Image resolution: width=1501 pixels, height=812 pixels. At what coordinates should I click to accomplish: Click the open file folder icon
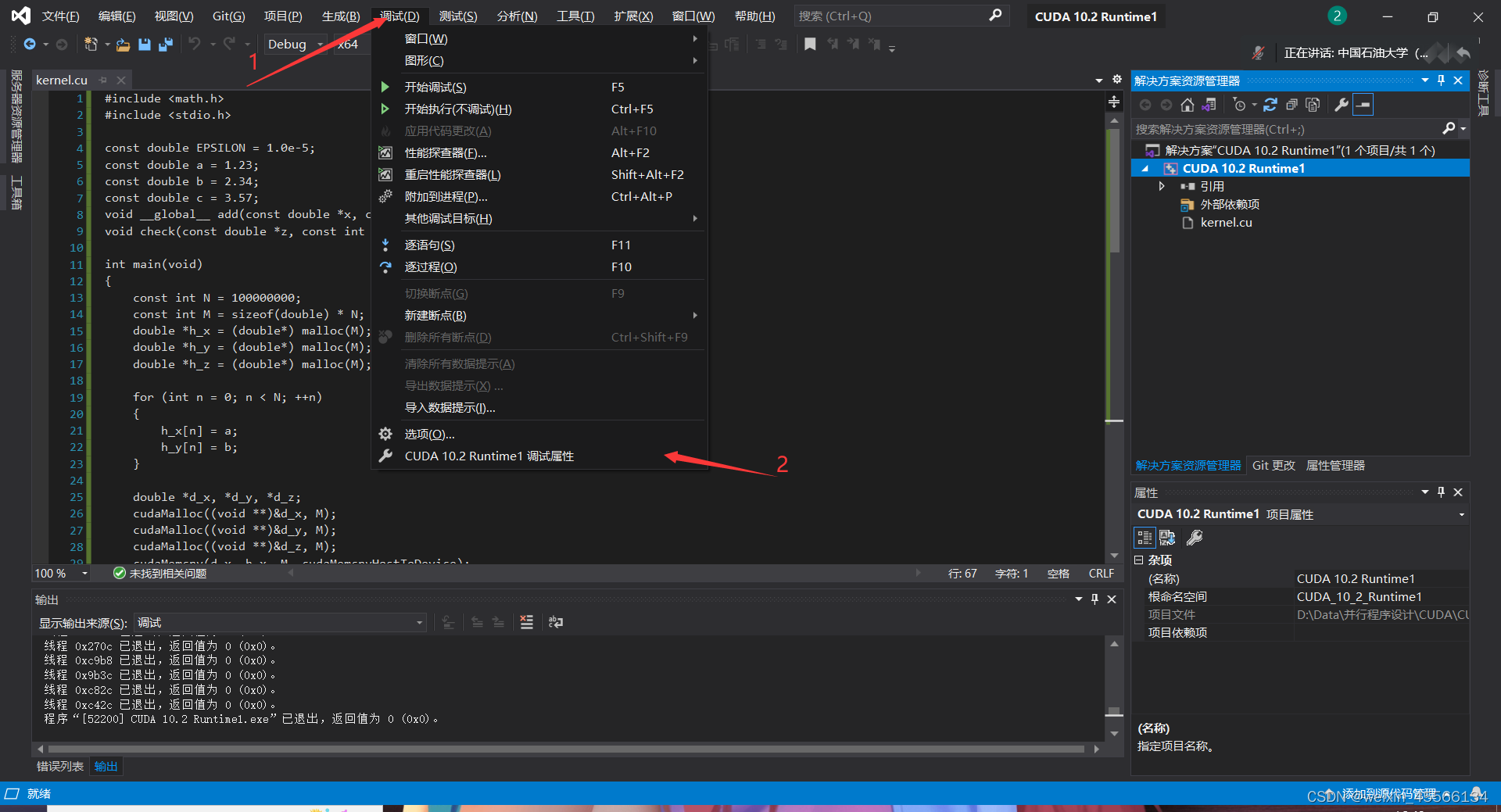123,45
